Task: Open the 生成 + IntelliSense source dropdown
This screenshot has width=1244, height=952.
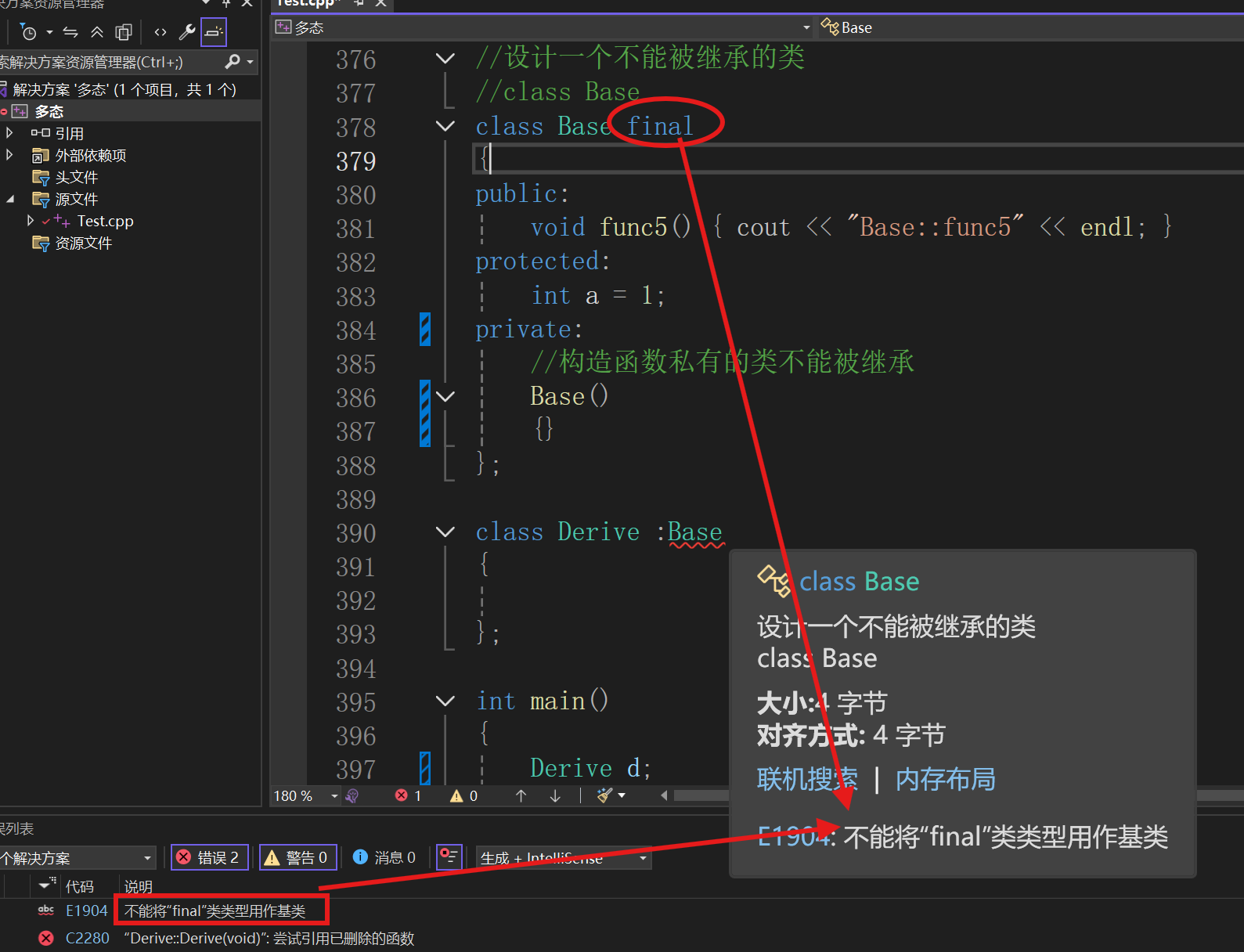Action: click(x=564, y=858)
